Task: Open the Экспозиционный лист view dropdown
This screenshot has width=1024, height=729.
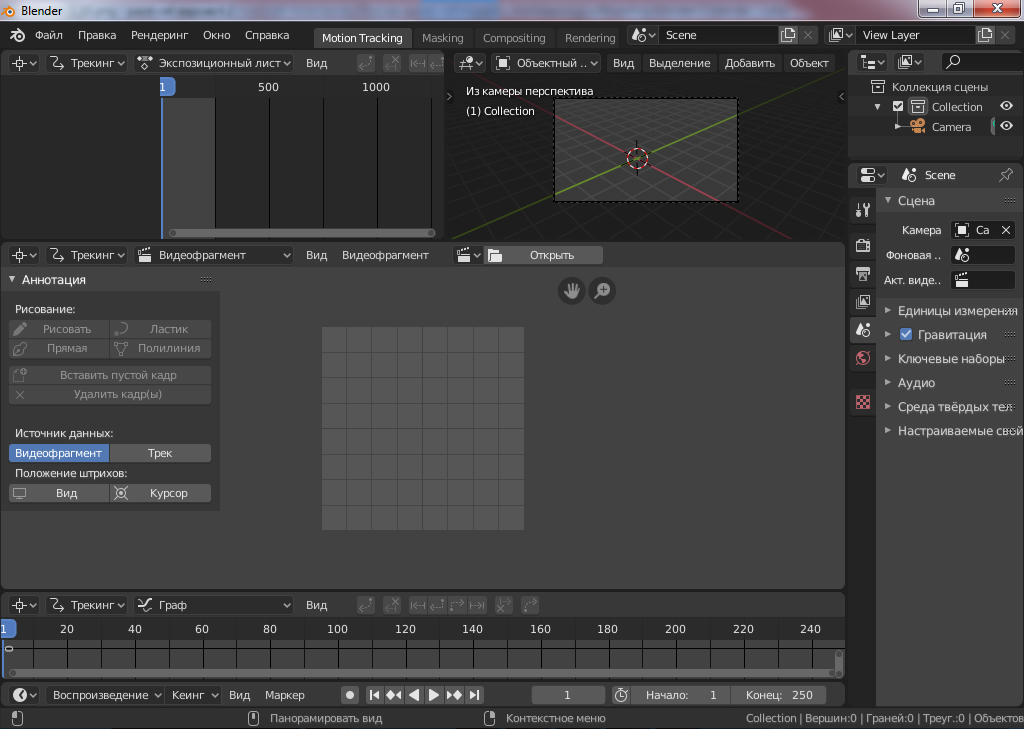Action: tap(214, 63)
